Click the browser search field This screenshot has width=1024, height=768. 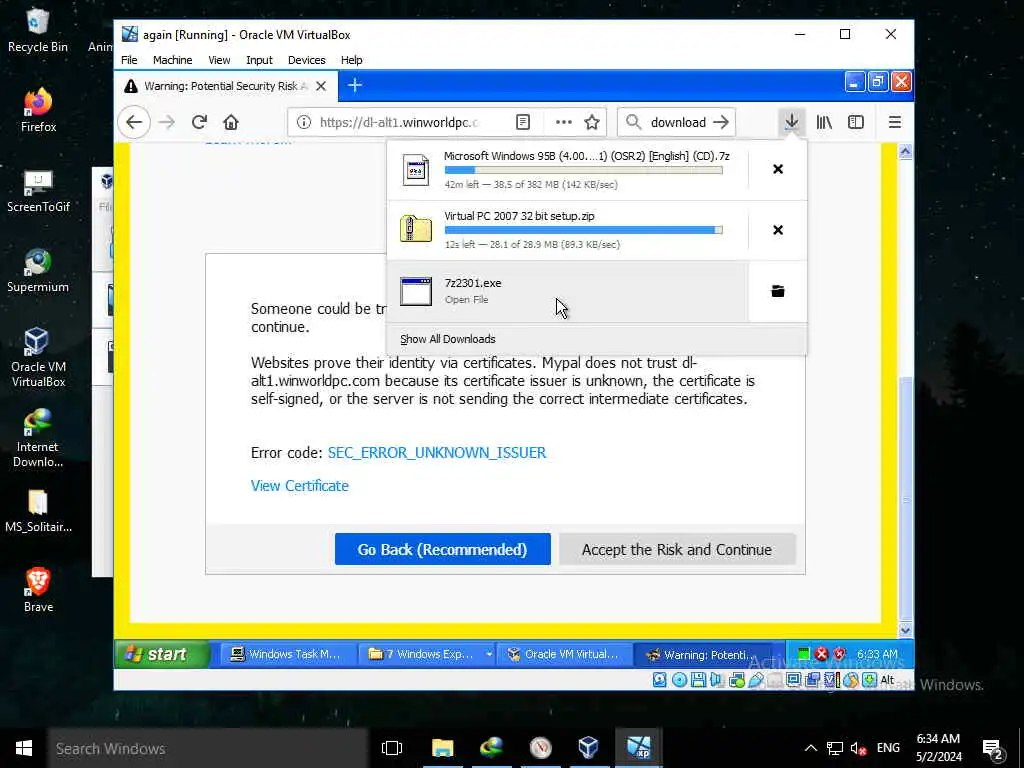677,122
